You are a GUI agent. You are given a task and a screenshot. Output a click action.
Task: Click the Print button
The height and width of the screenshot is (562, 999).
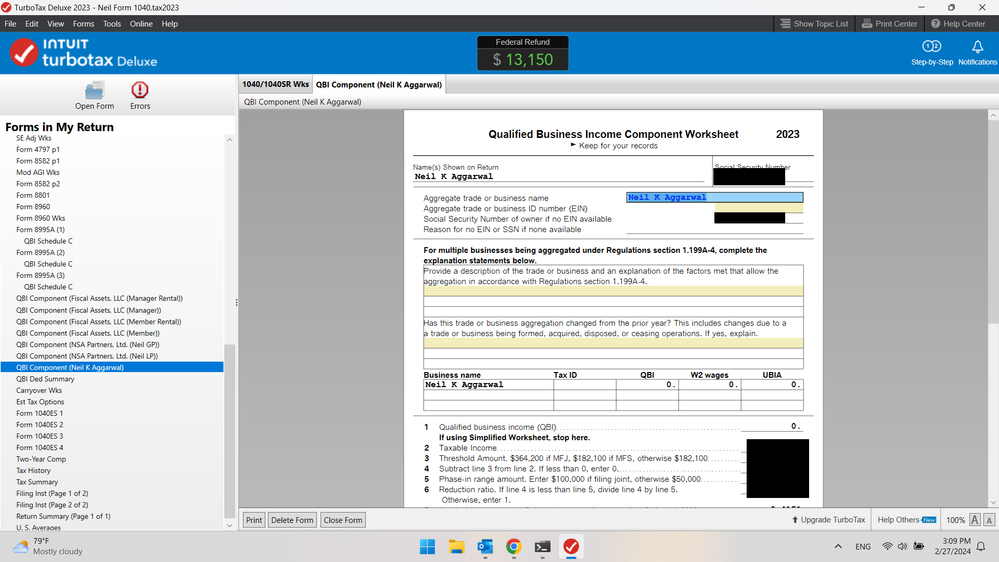(254, 520)
